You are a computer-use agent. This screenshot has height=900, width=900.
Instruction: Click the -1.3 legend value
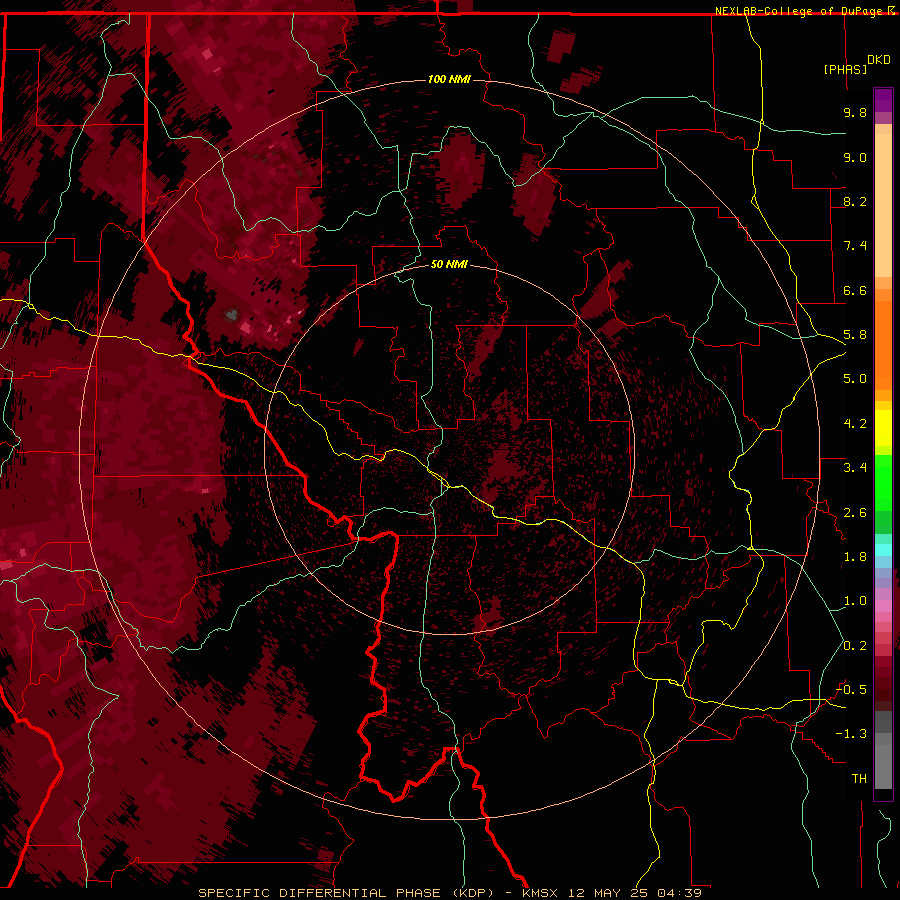pyautogui.click(x=851, y=734)
